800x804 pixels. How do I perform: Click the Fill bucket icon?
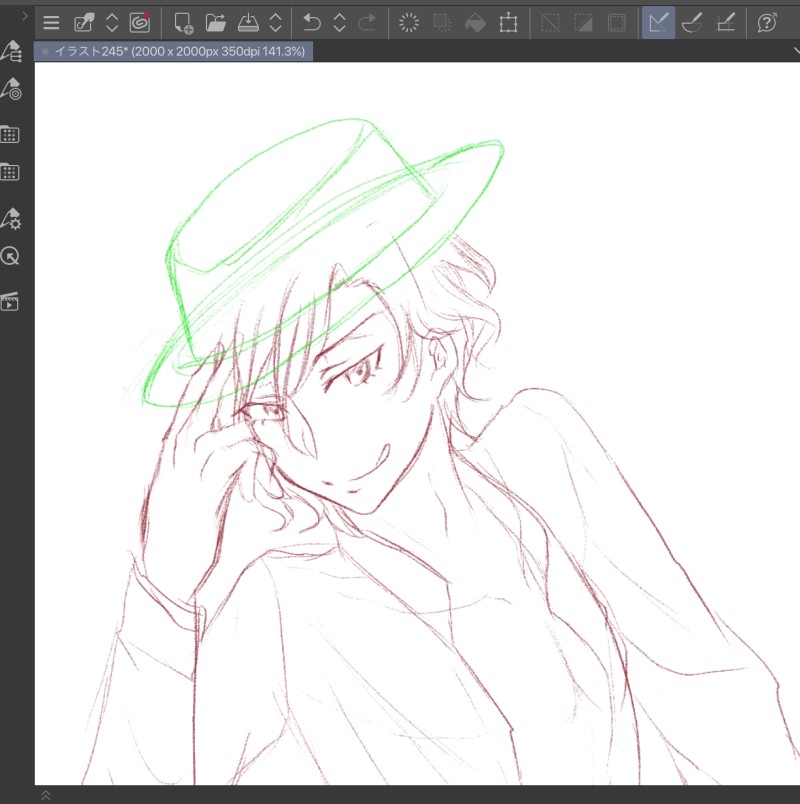click(x=475, y=23)
